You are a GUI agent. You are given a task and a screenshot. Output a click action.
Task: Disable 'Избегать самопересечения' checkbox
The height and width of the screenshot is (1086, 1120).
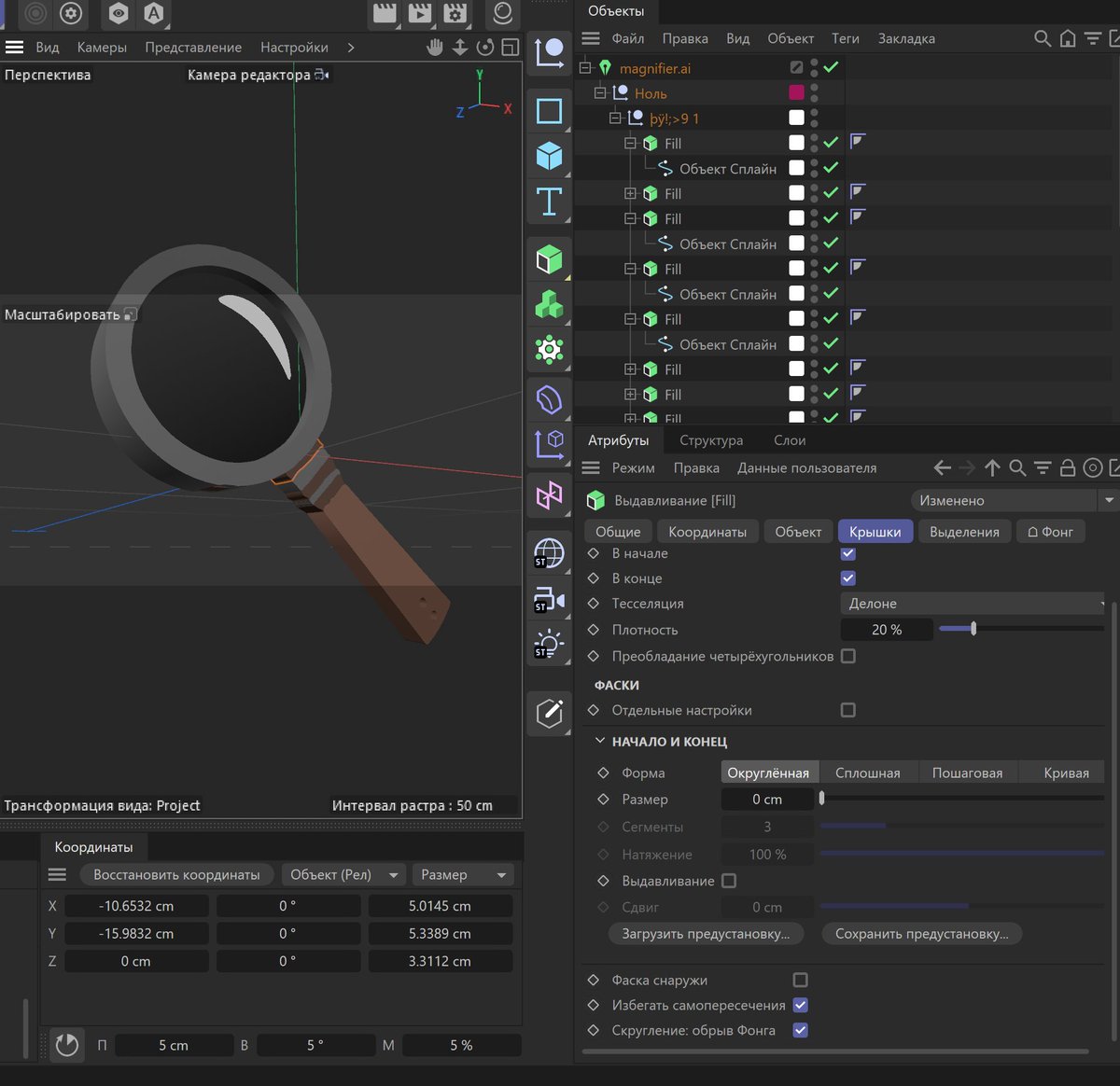[x=800, y=1005]
